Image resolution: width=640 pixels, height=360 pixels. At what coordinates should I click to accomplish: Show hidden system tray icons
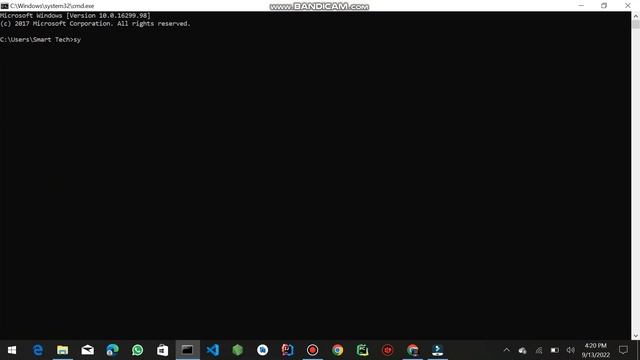[x=507, y=350]
